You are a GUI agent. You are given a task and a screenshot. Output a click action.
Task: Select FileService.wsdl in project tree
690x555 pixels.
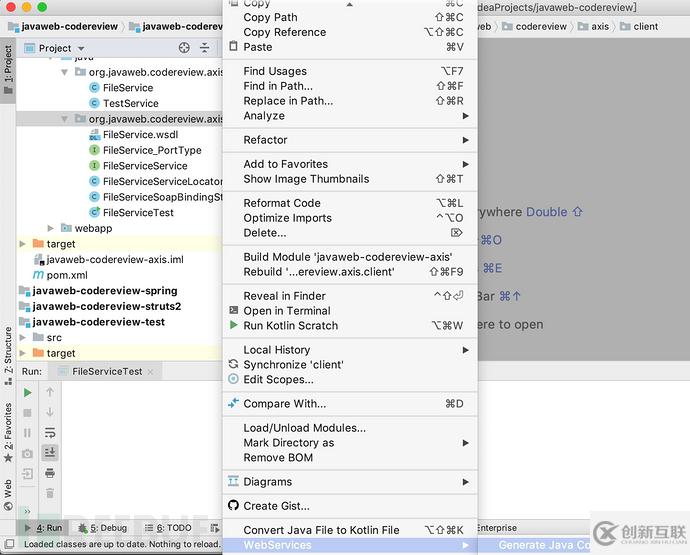point(140,135)
